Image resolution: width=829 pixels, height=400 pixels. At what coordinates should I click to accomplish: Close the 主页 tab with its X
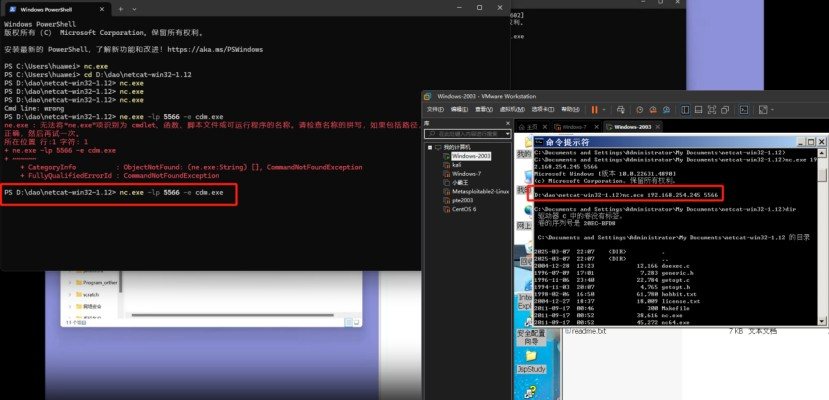click(544, 127)
